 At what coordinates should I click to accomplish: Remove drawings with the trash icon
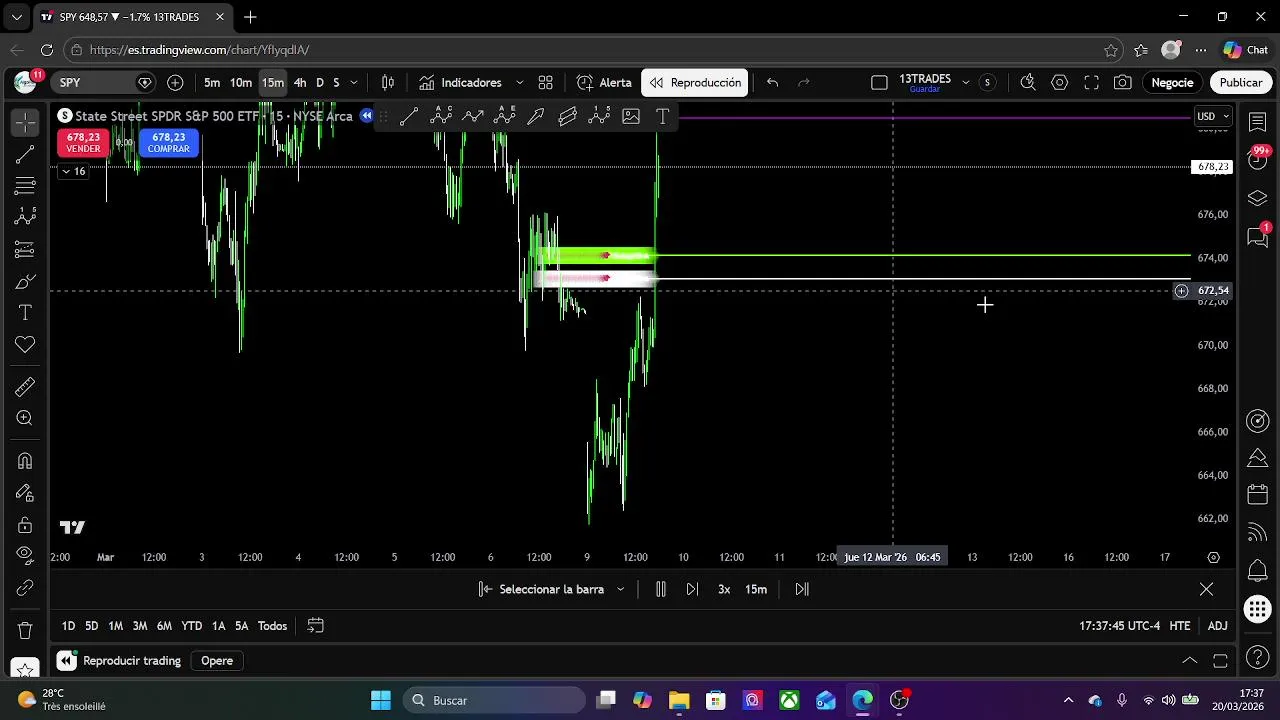point(25,631)
